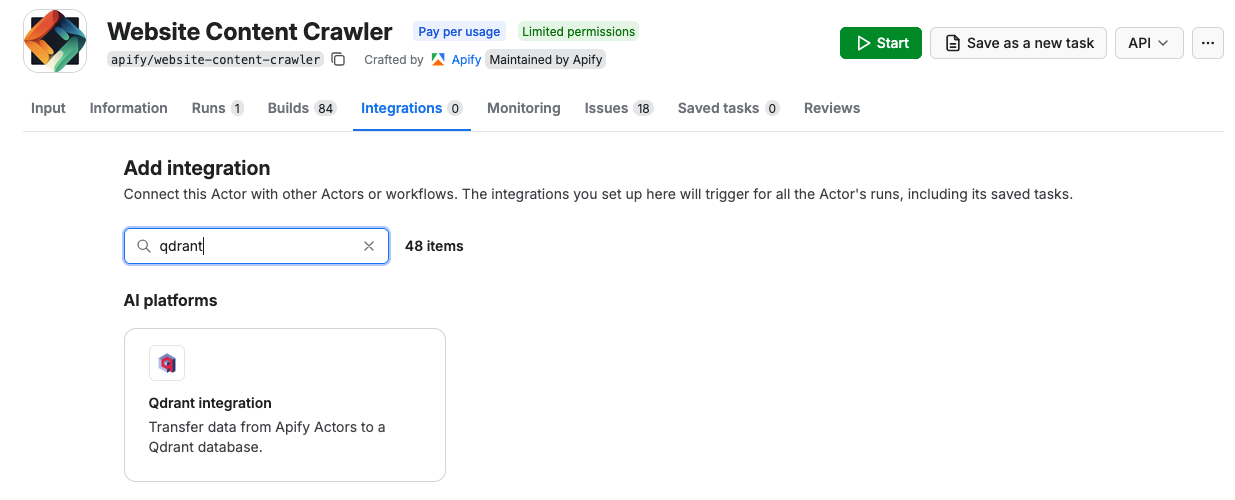Click the Limited permissions badge
Viewport: 1235px width, 500px height.
click(578, 32)
